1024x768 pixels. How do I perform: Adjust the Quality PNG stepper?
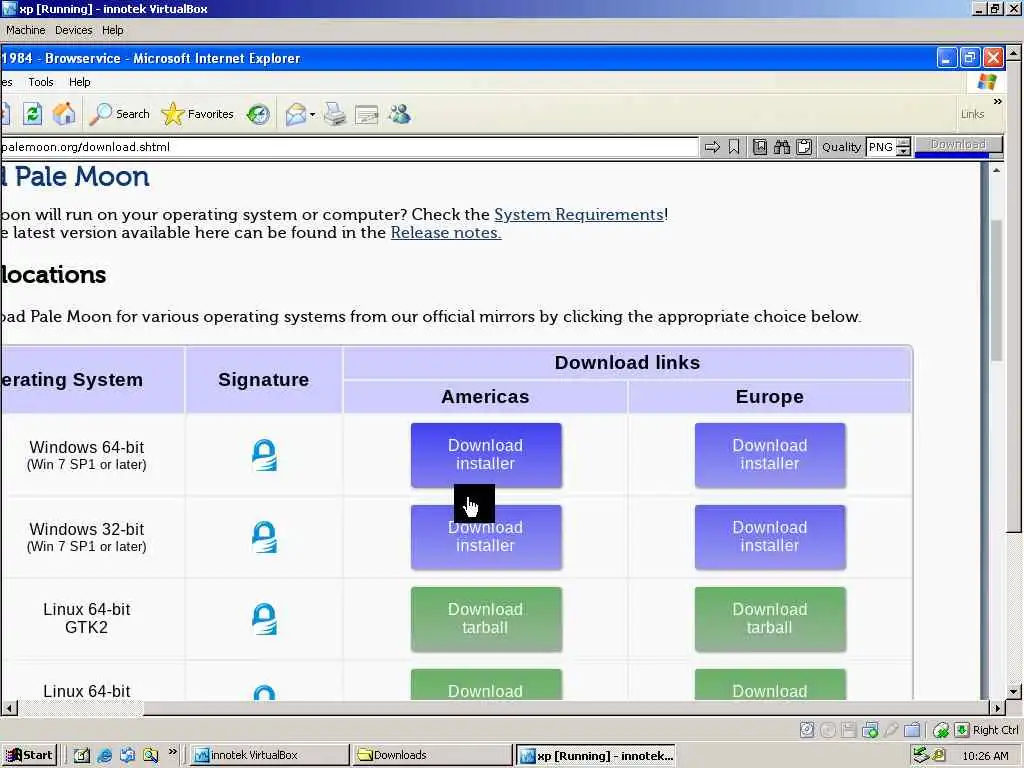(903, 147)
